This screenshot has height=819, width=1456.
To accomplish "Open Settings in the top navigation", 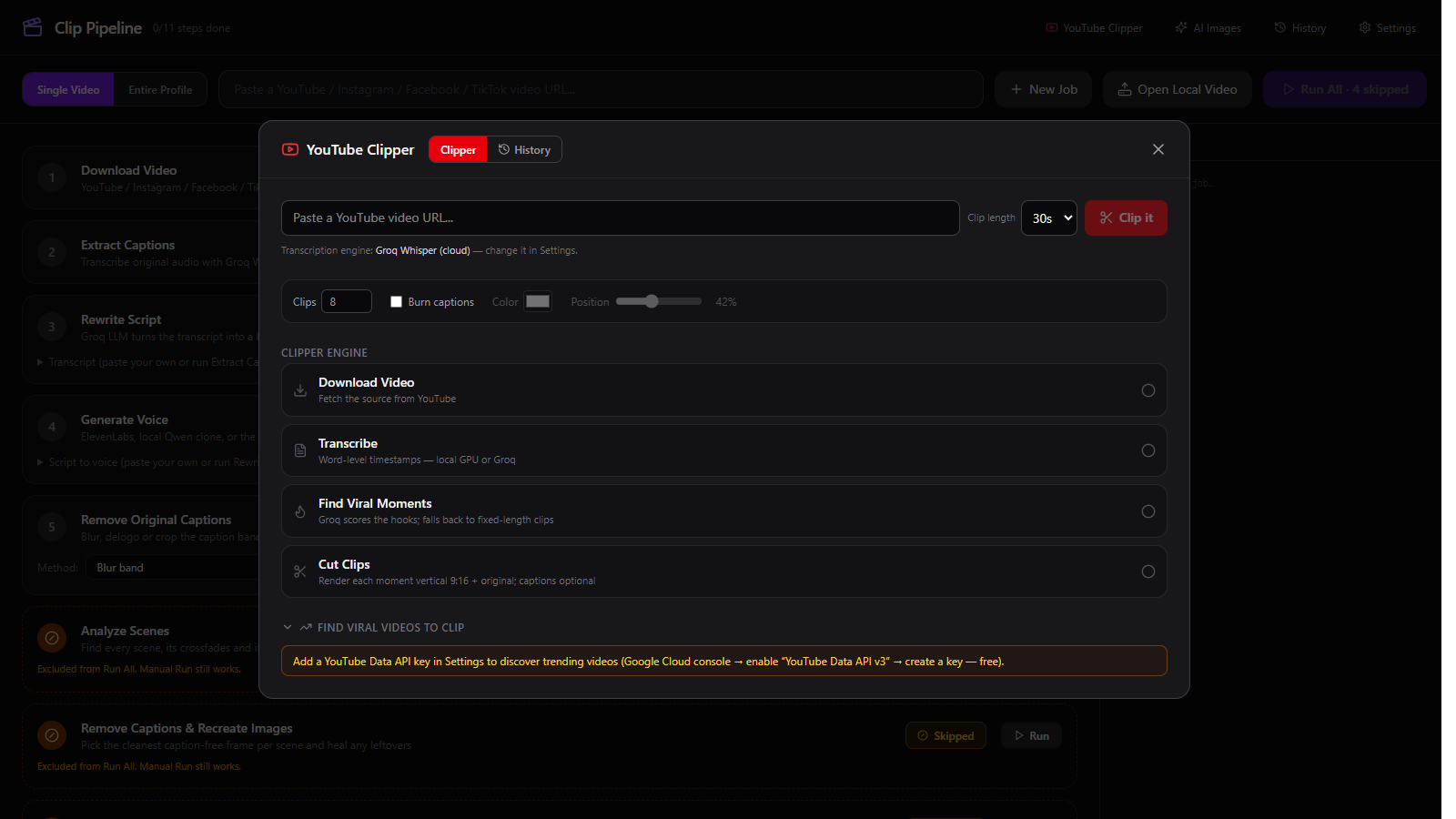I will 1388,28.
